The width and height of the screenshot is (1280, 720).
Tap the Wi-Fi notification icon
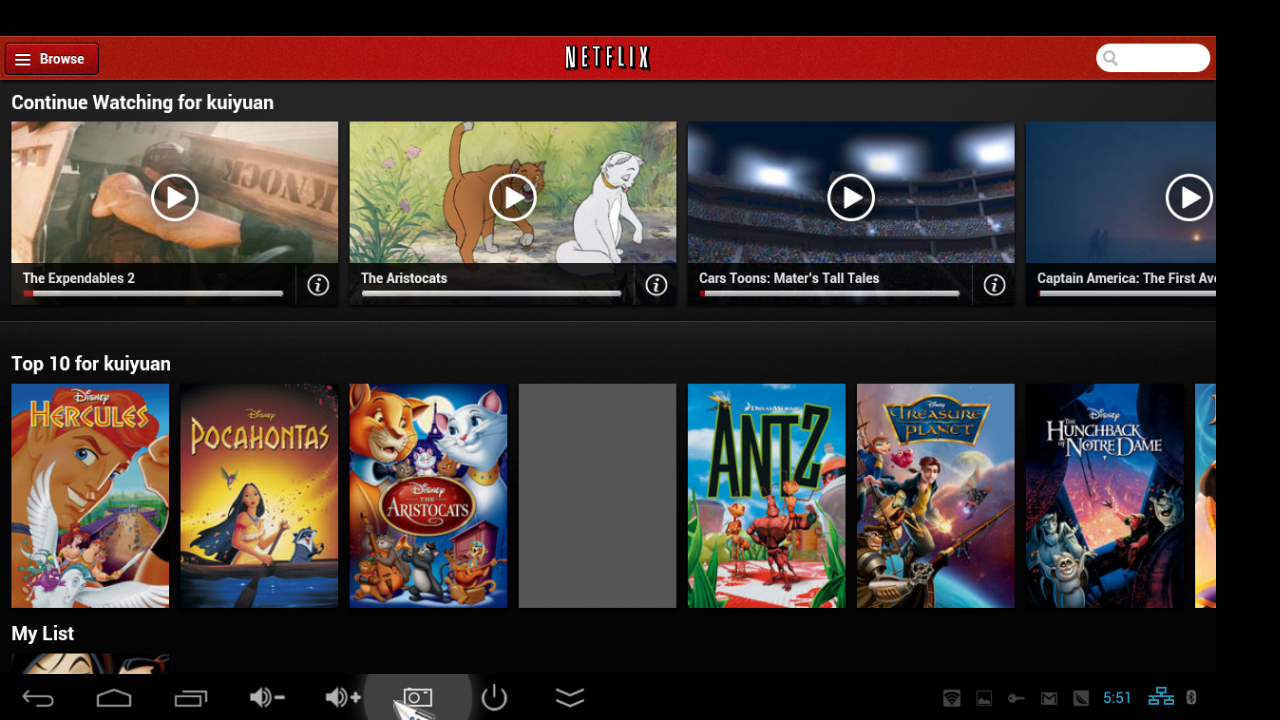[x=952, y=698]
